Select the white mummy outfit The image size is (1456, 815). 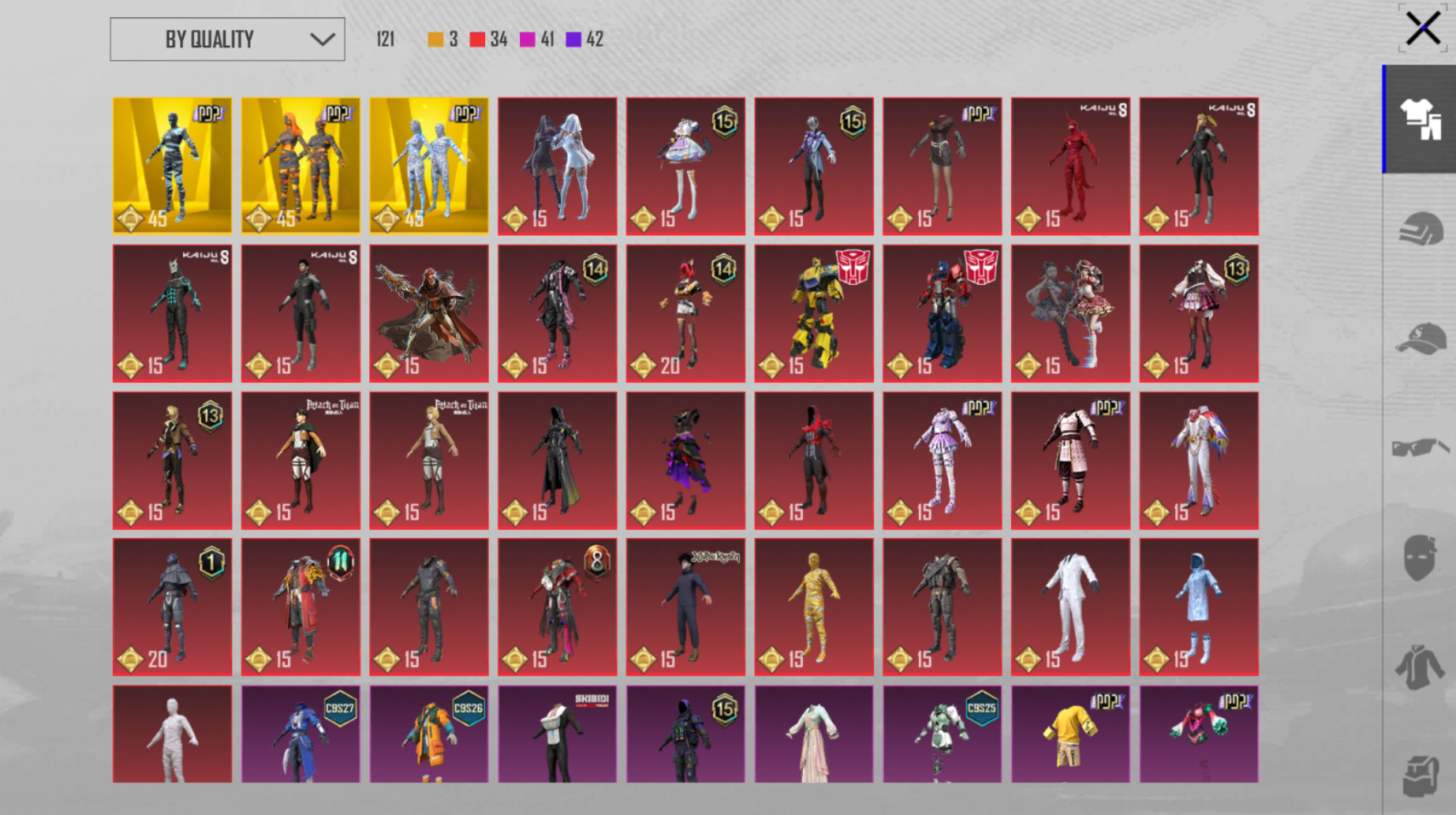pyautogui.click(x=173, y=735)
